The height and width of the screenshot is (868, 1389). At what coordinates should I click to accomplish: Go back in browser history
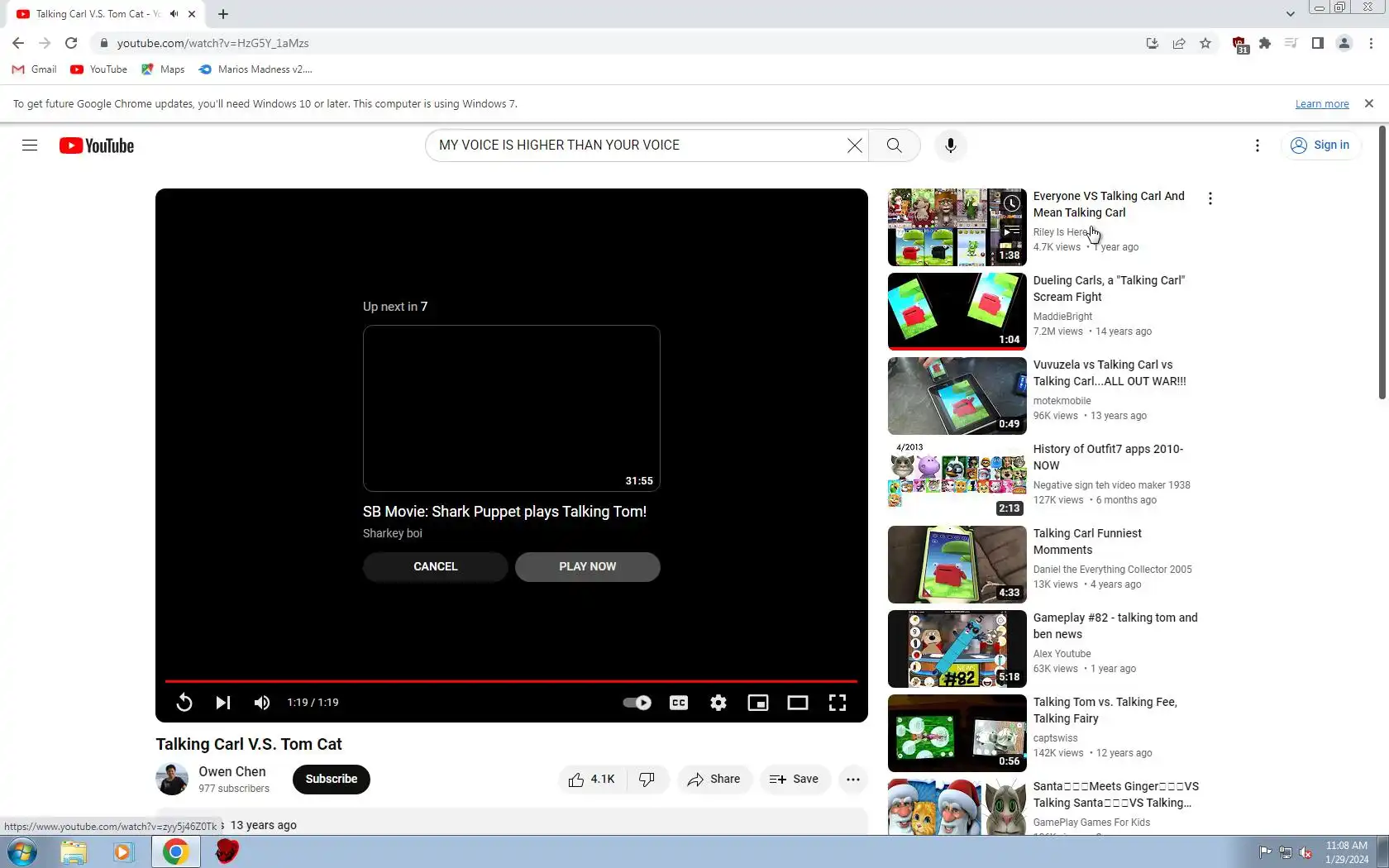[x=18, y=43]
